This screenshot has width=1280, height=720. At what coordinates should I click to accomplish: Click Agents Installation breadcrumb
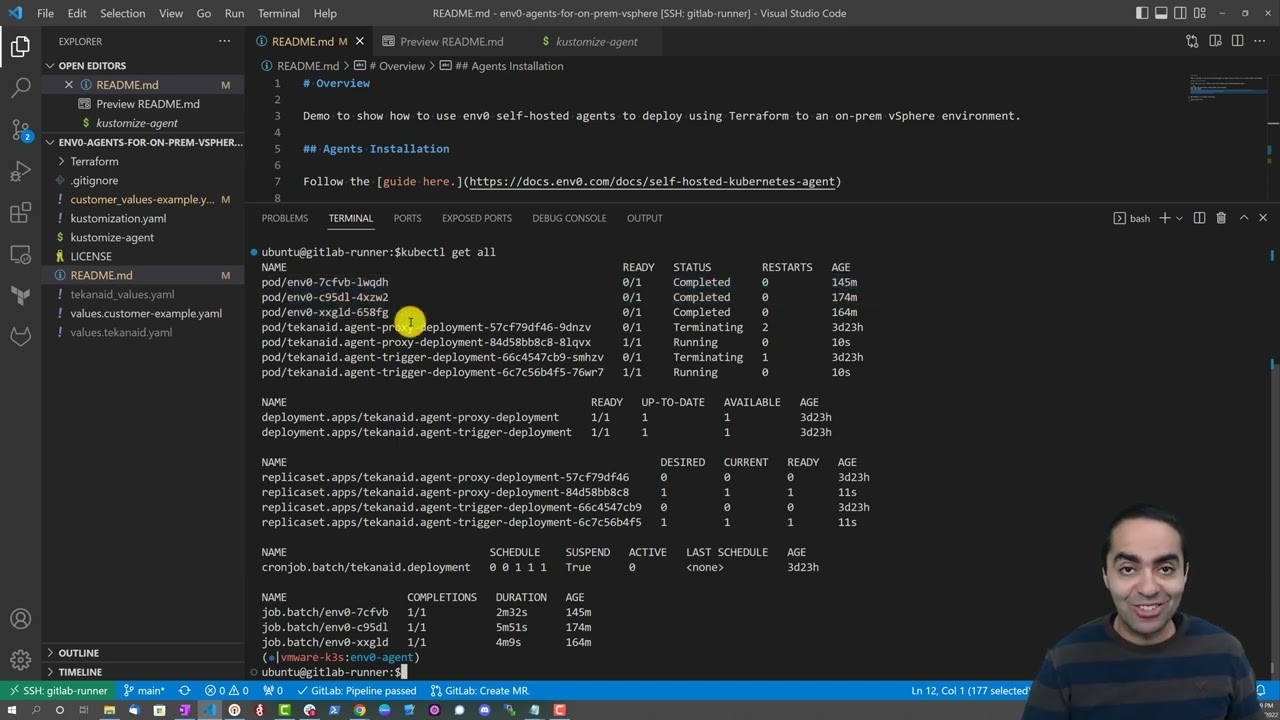509,66
